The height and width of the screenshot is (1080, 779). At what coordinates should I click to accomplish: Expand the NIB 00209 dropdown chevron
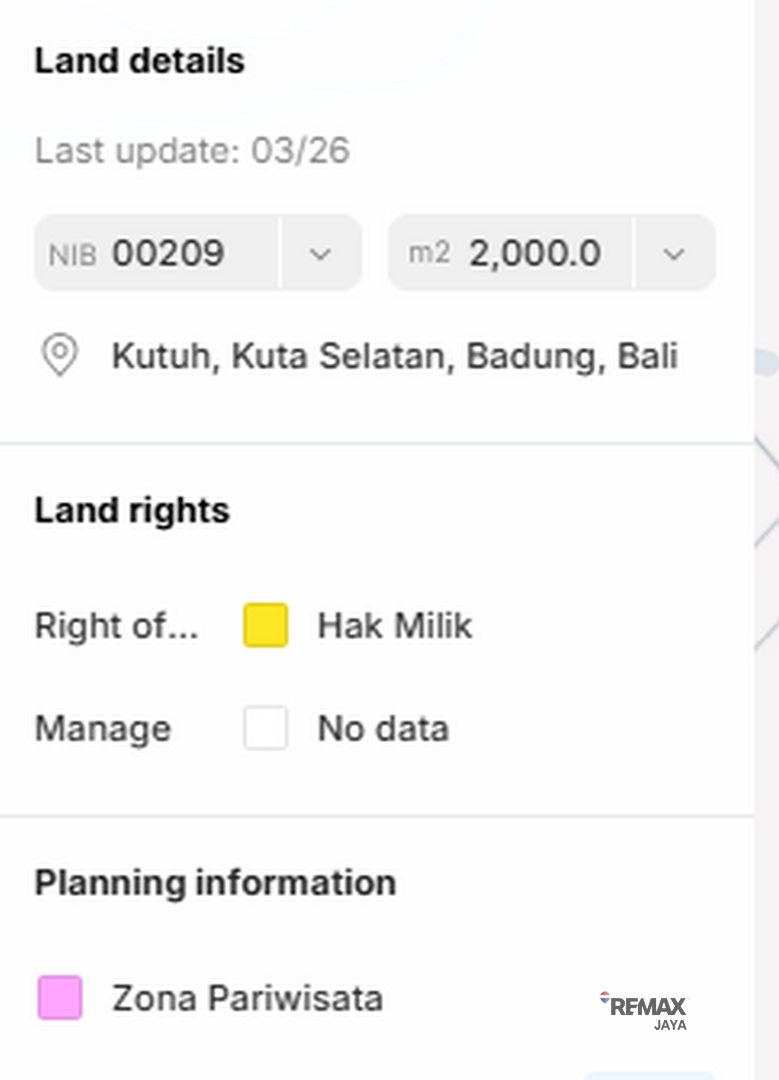pos(320,254)
